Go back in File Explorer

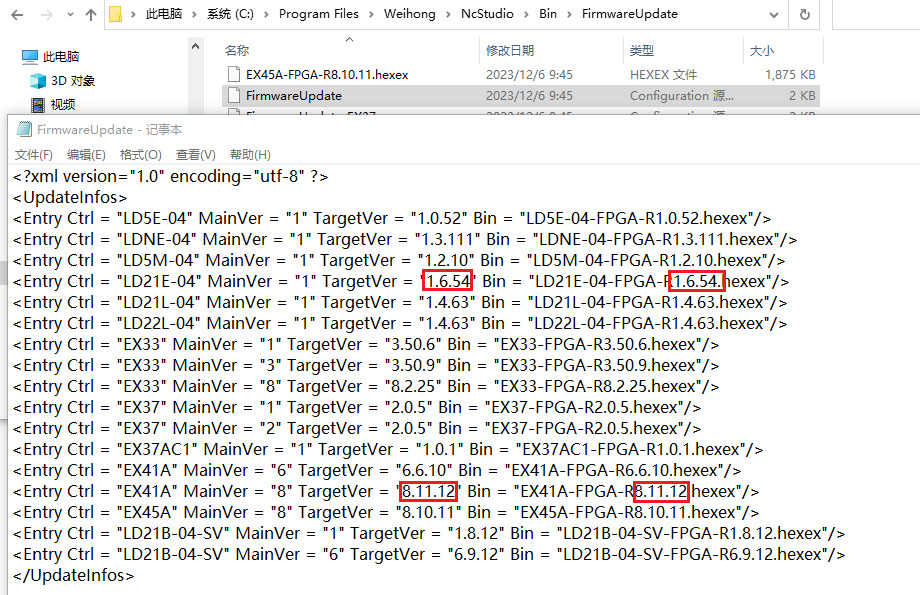18,15
